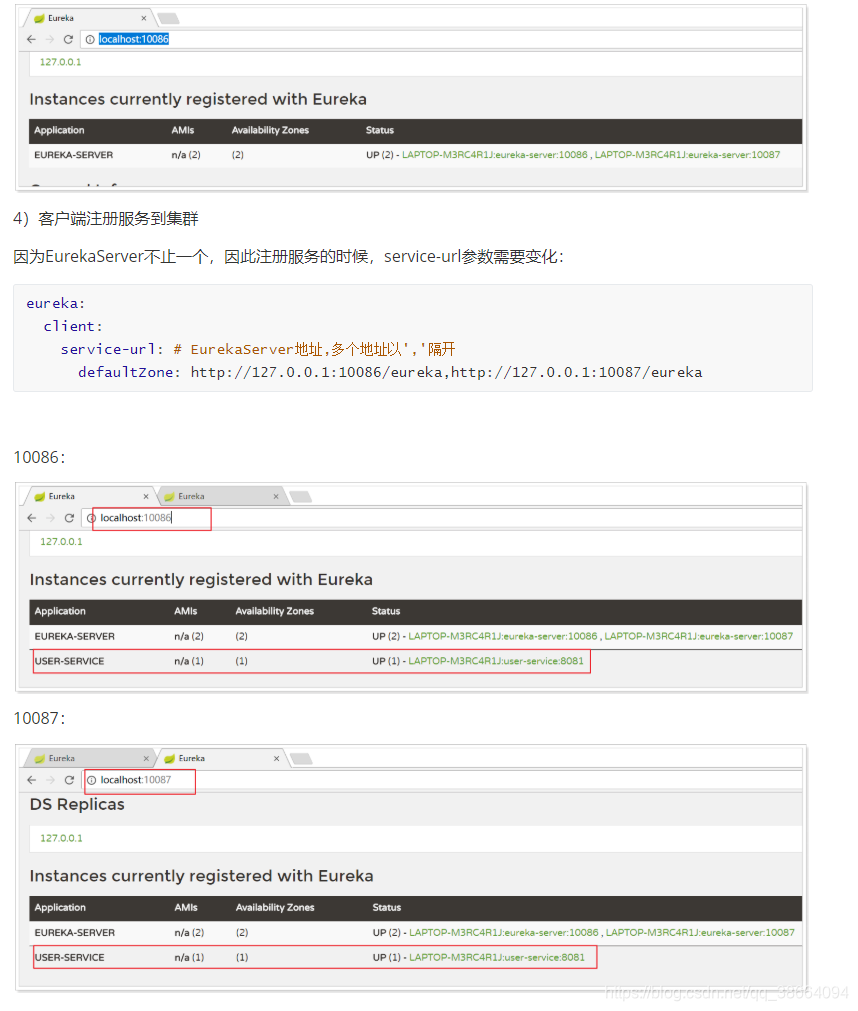
Task: Click back arrow in the single-tab Eureka browser
Action: (x=31, y=39)
